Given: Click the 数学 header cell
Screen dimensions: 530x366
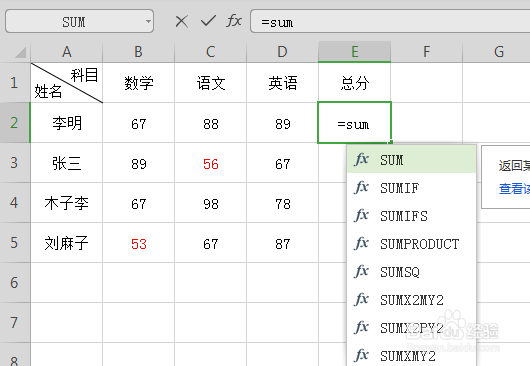Looking at the screenshot, I should pos(139,83).
